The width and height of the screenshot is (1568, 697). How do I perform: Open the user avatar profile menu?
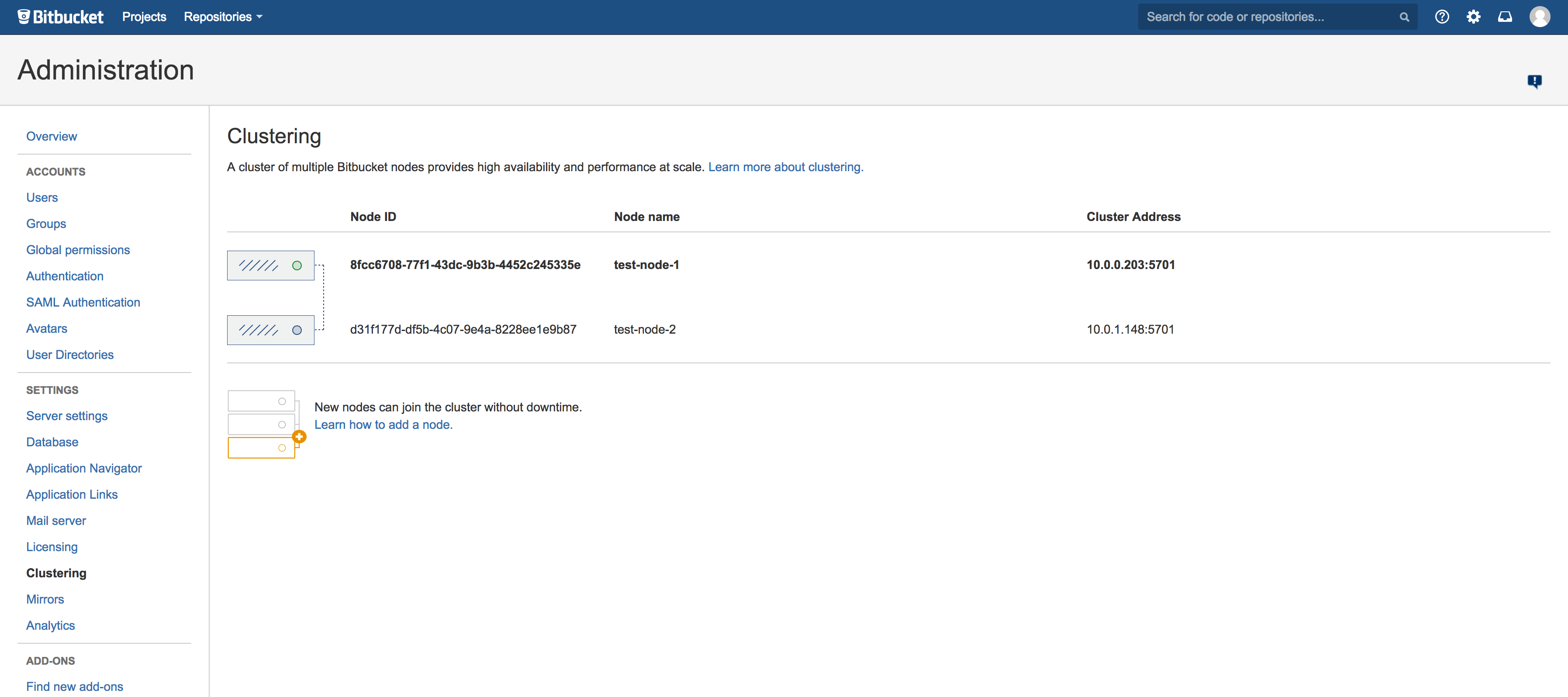point(1539,17)
